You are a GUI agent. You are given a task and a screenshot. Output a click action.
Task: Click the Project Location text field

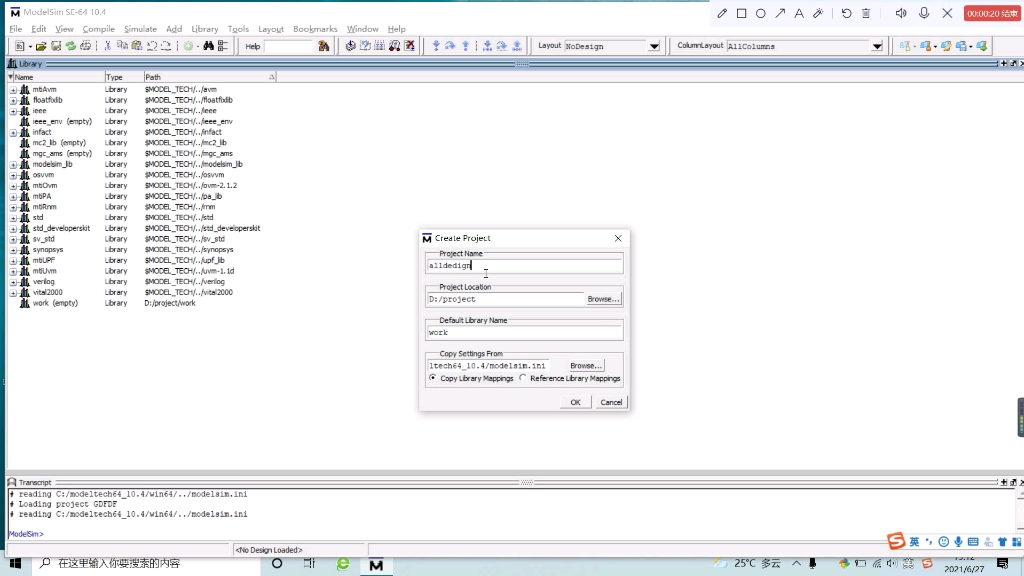(505, 299)
